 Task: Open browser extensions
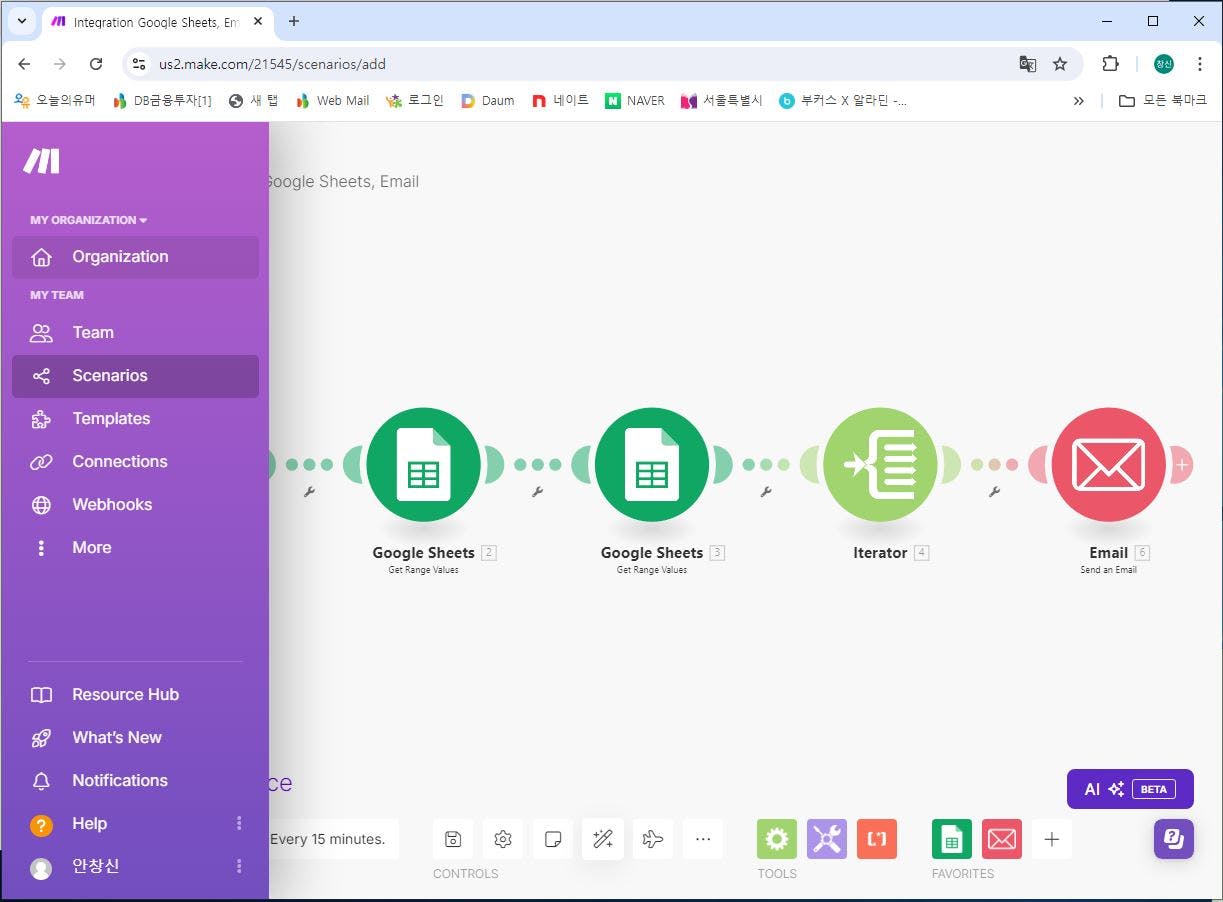click(1110, 64)
